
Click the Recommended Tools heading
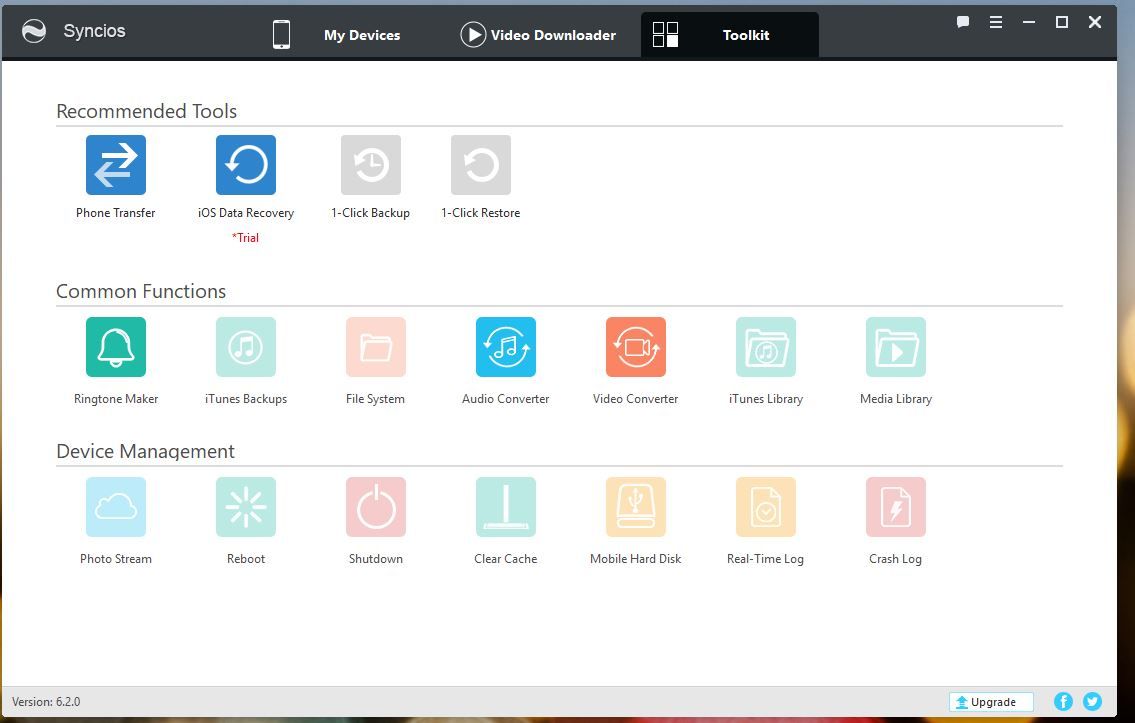tap(146, 111)
